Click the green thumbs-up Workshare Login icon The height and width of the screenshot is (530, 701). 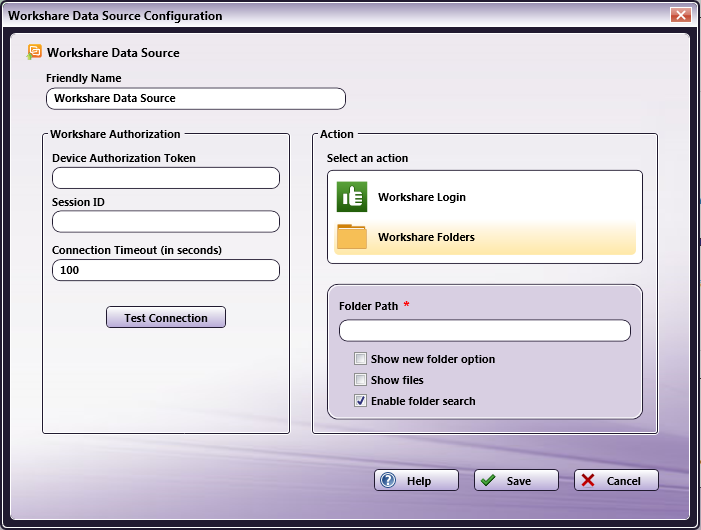pyautogui.click(x=352, y=197)
